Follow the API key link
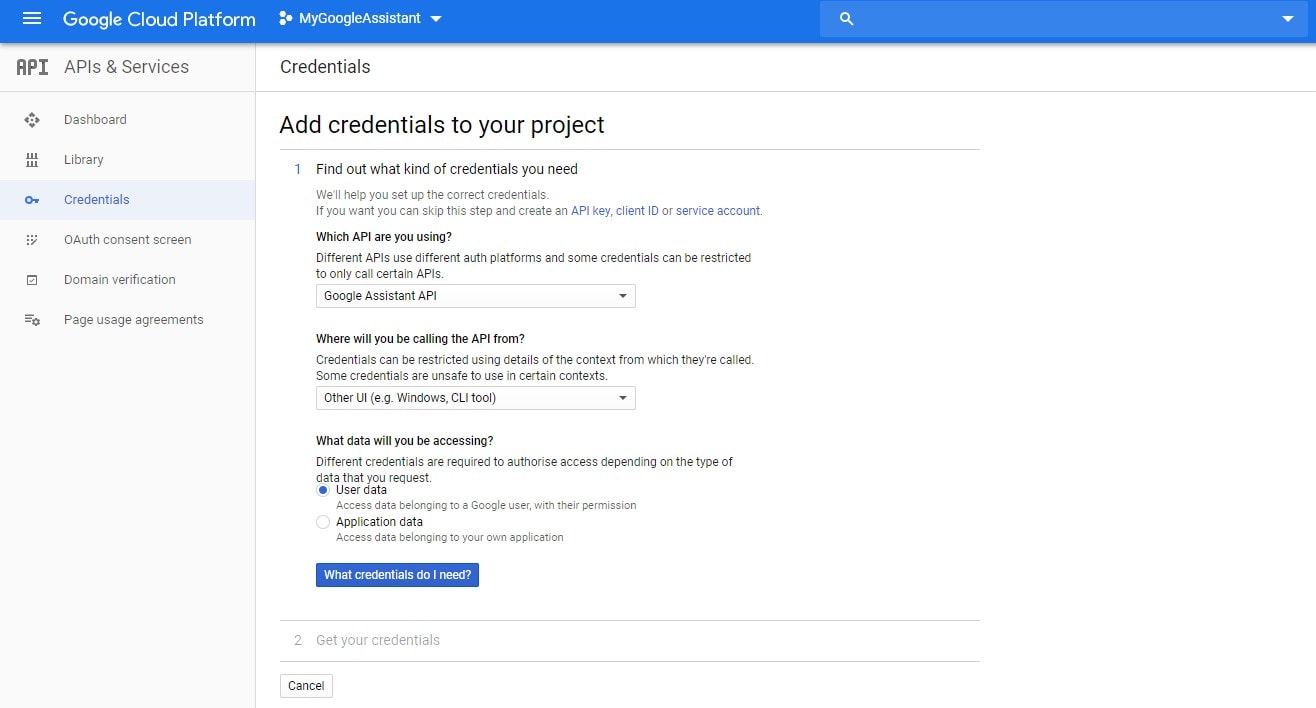1316x708 pixels. 590,211
